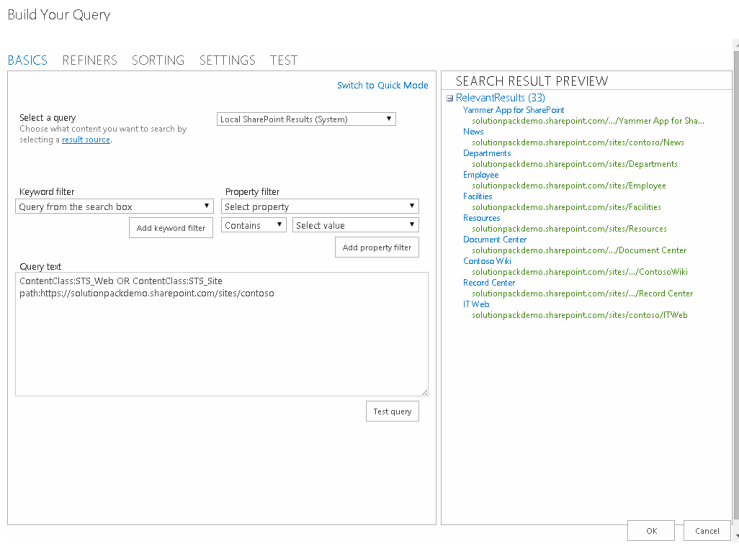Click the .../Yammer App for Sha... URL text
The height and width of the screenshot is (546, 739).
click(x=588, y=121)
